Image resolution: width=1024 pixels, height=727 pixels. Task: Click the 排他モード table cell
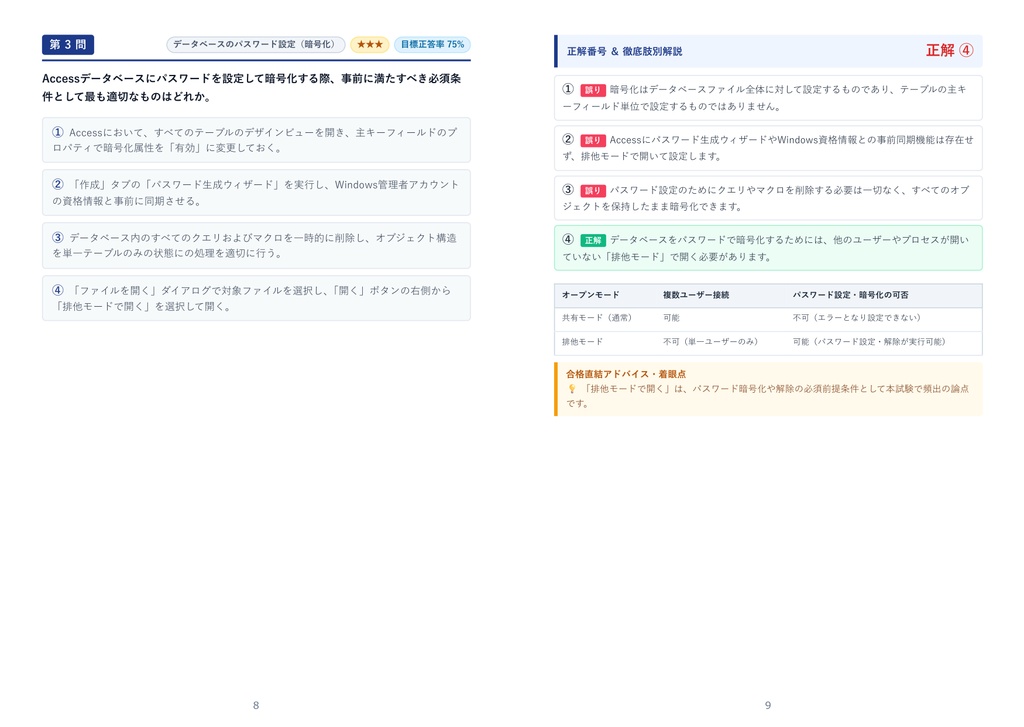pos(583,342)
